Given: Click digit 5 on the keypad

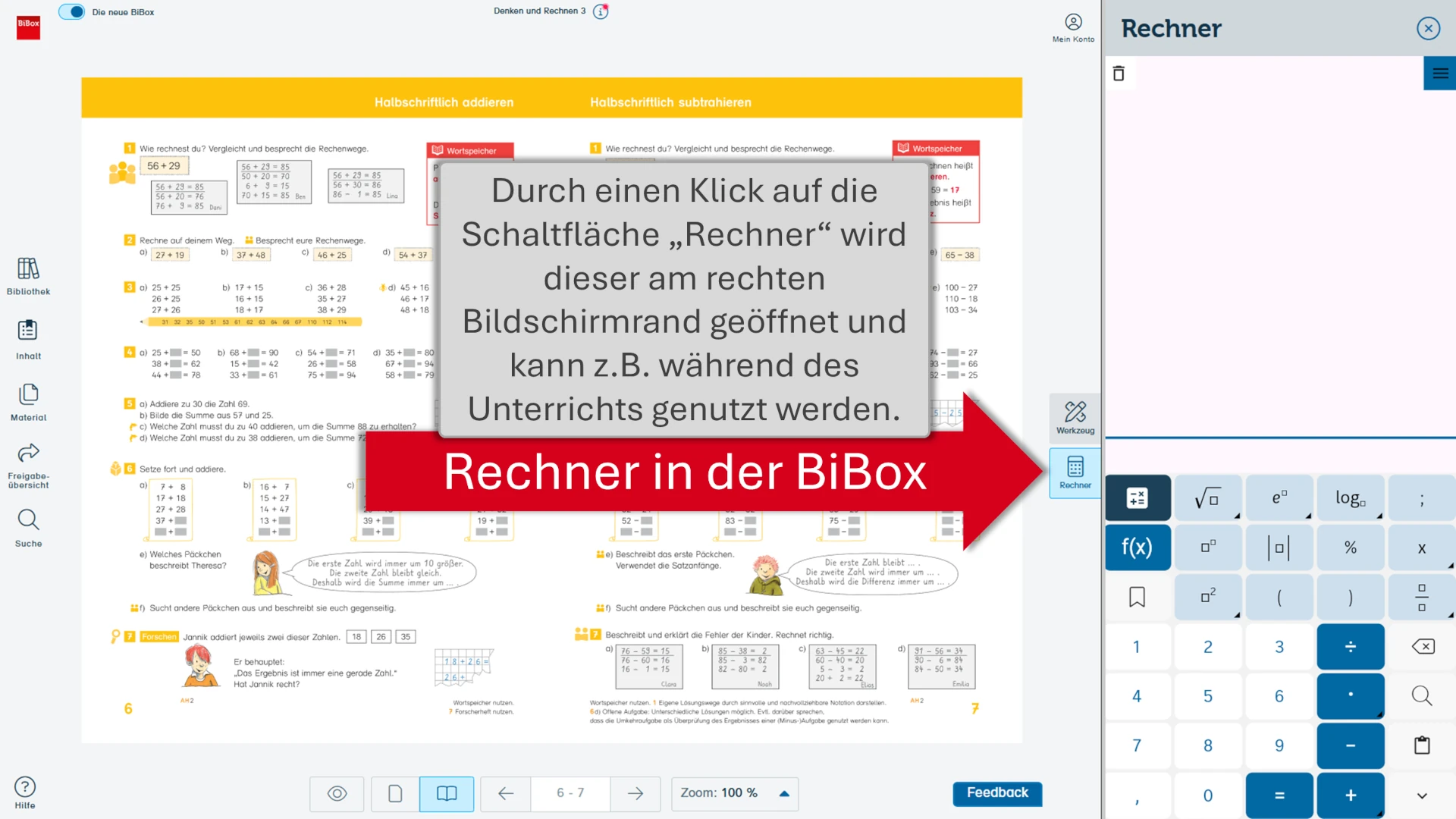Looking at the screenshot, I should (x=1208, y=696).
